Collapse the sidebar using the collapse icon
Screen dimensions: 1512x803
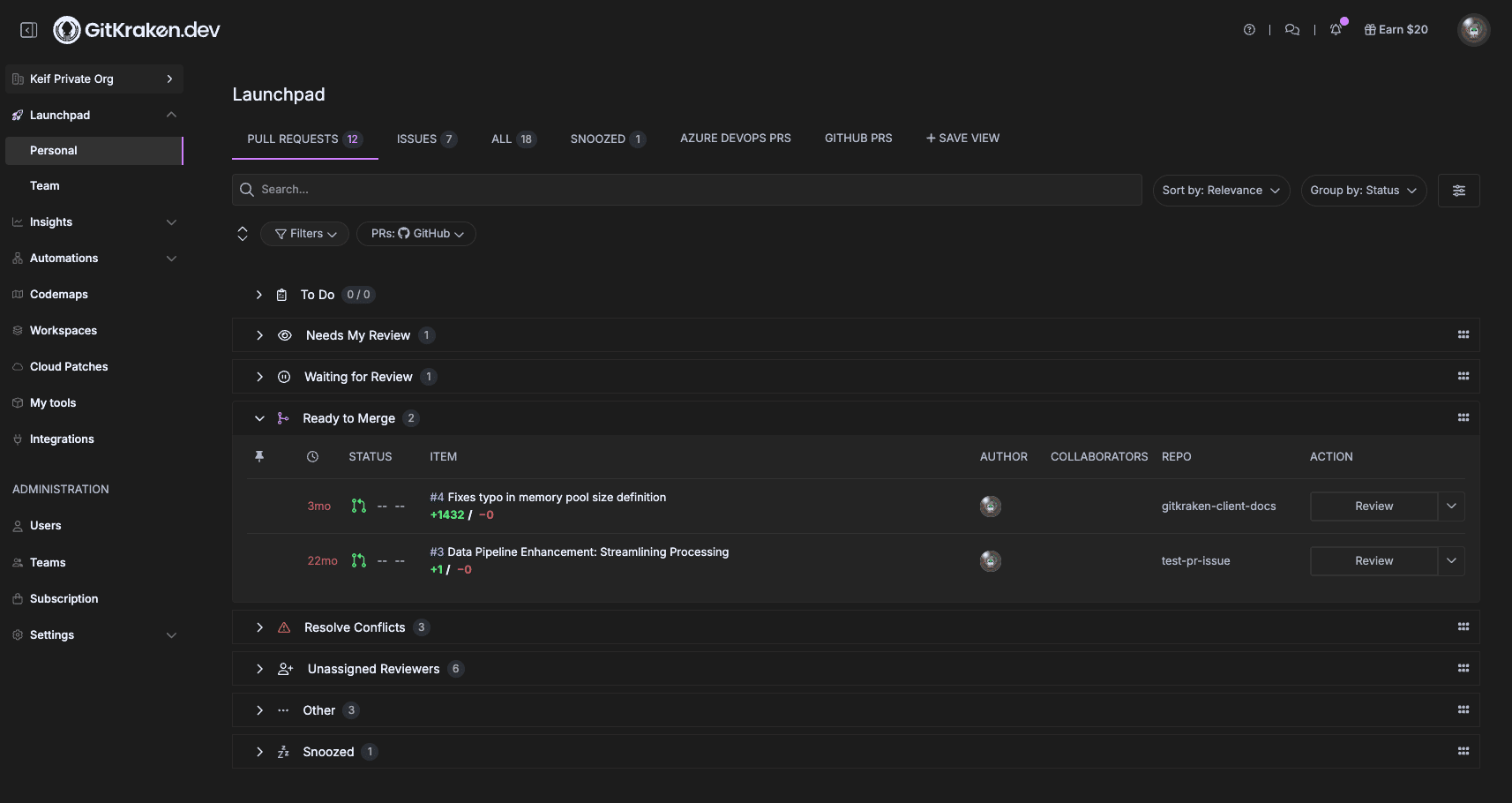pos(28,29)
